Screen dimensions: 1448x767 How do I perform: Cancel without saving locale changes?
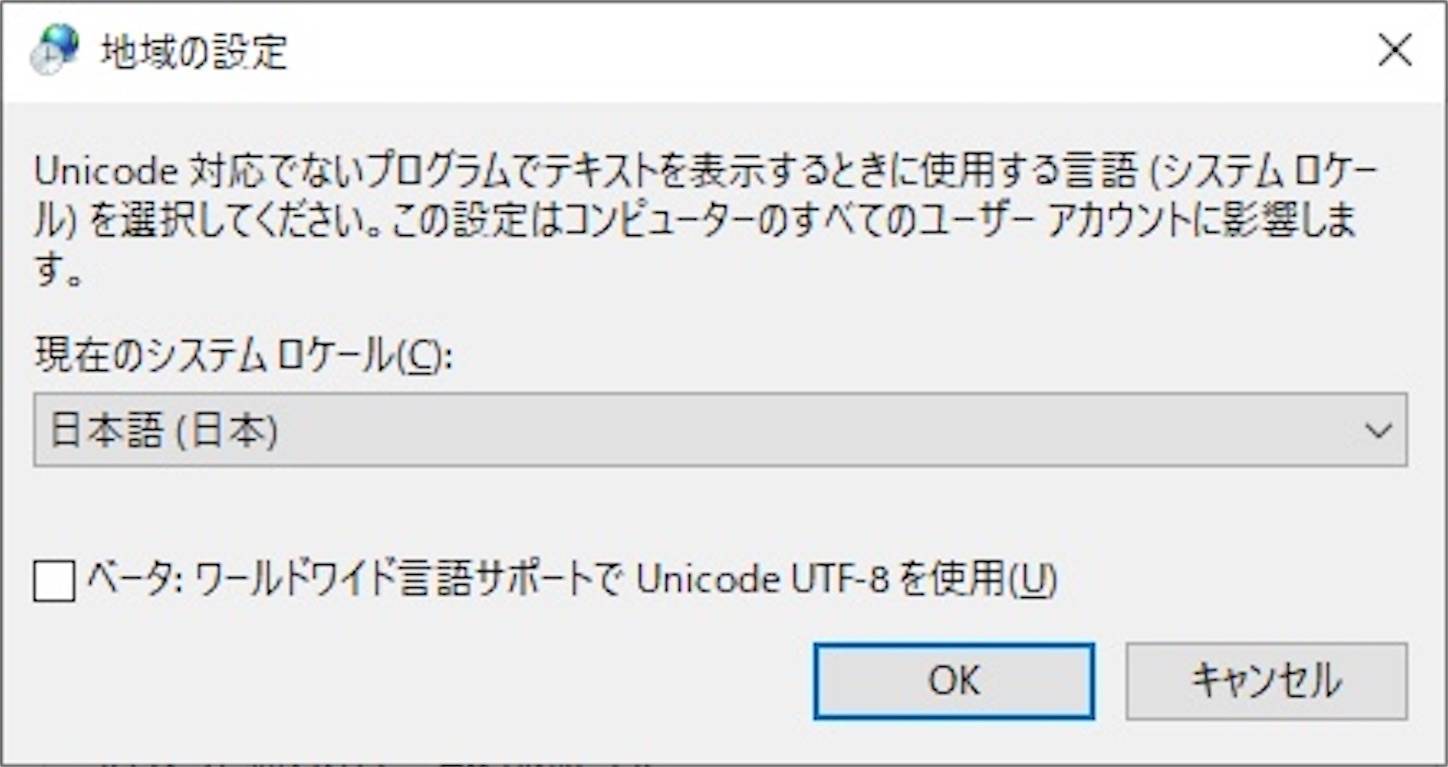click(x=1266, y=680)
